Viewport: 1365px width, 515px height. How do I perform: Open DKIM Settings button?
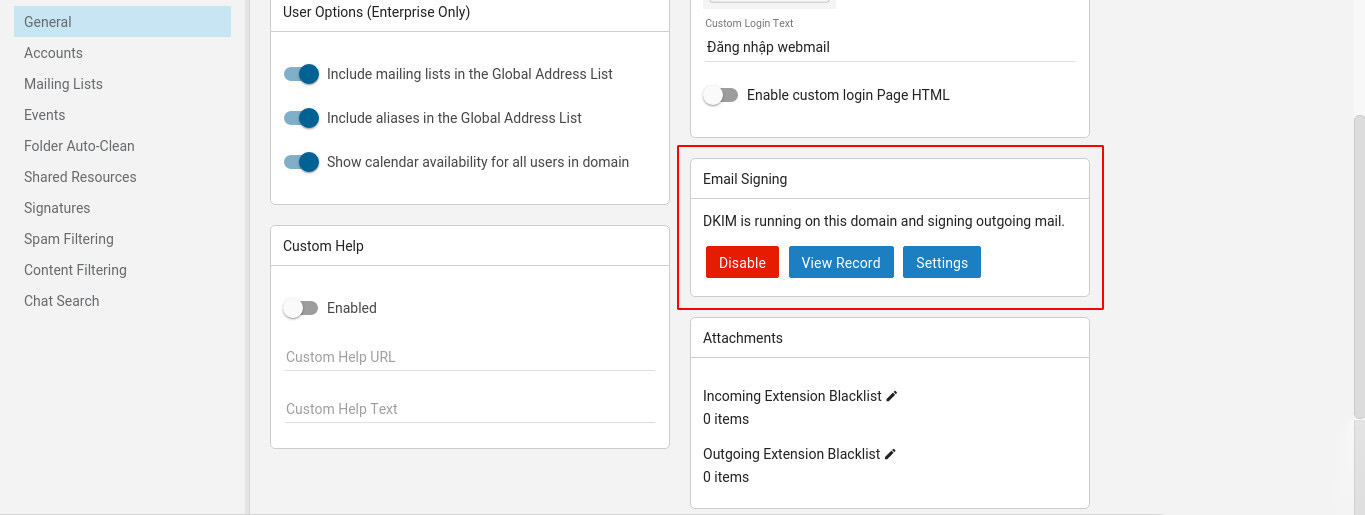point(942,263)
